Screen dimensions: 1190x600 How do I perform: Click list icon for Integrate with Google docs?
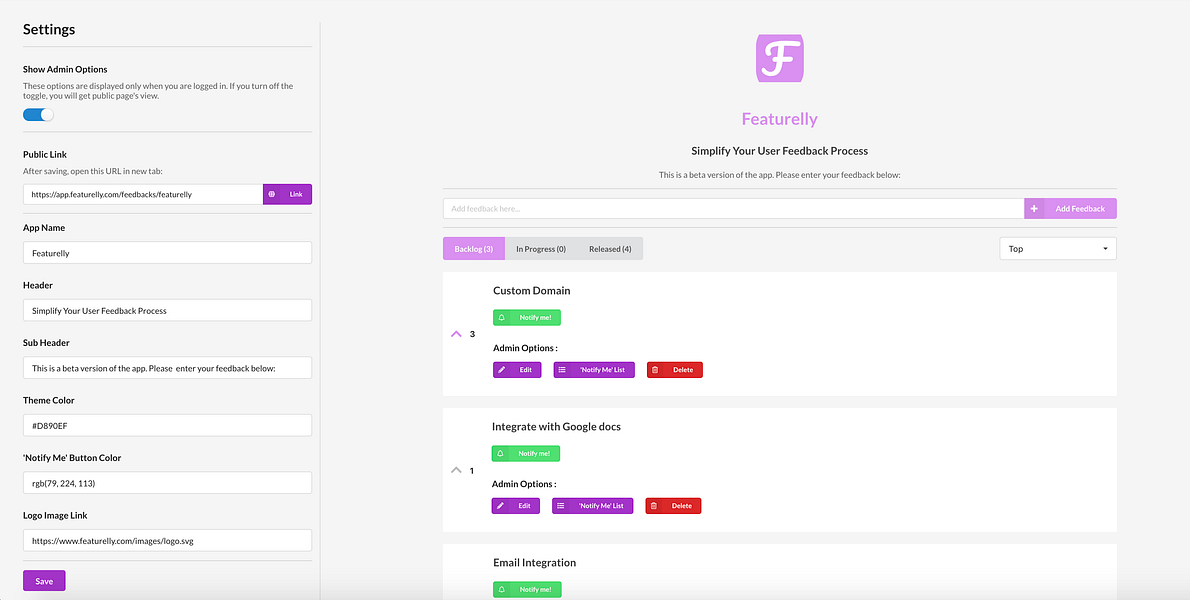pyautogui.click(x=561, y=506)
